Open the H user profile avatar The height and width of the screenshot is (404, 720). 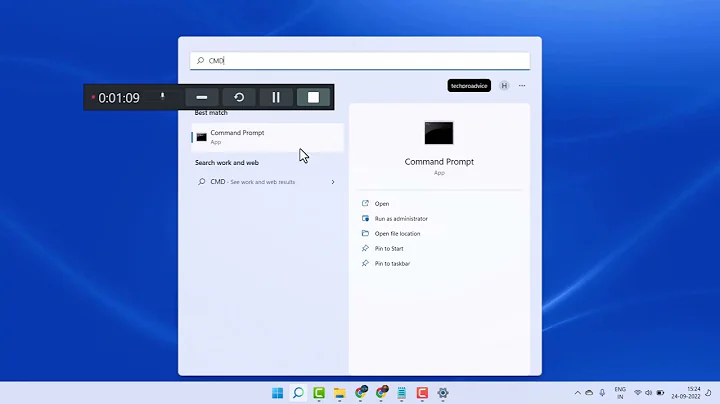(x=504, y=86)
